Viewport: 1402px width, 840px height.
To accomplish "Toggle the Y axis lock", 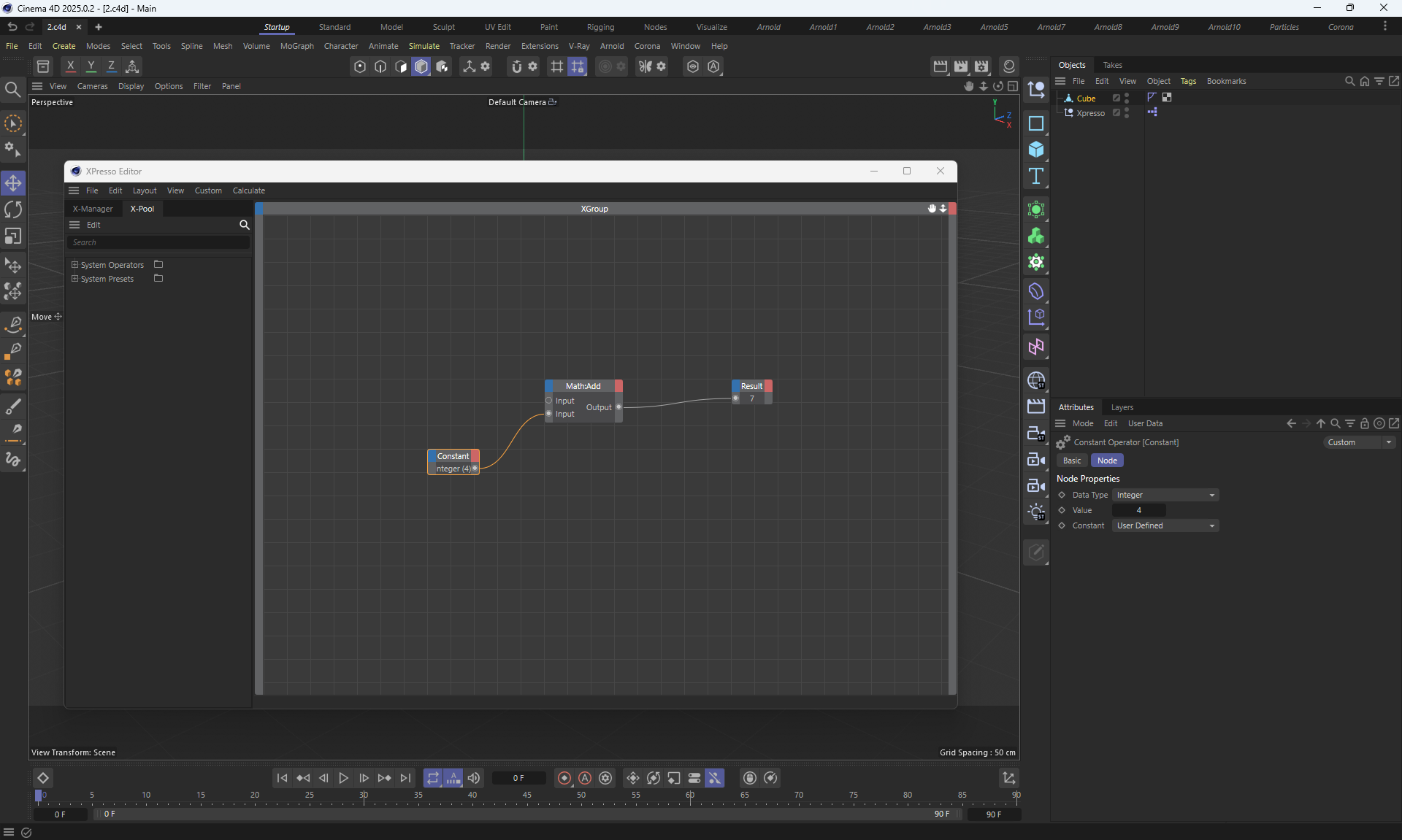I will [x=91, y=66].
